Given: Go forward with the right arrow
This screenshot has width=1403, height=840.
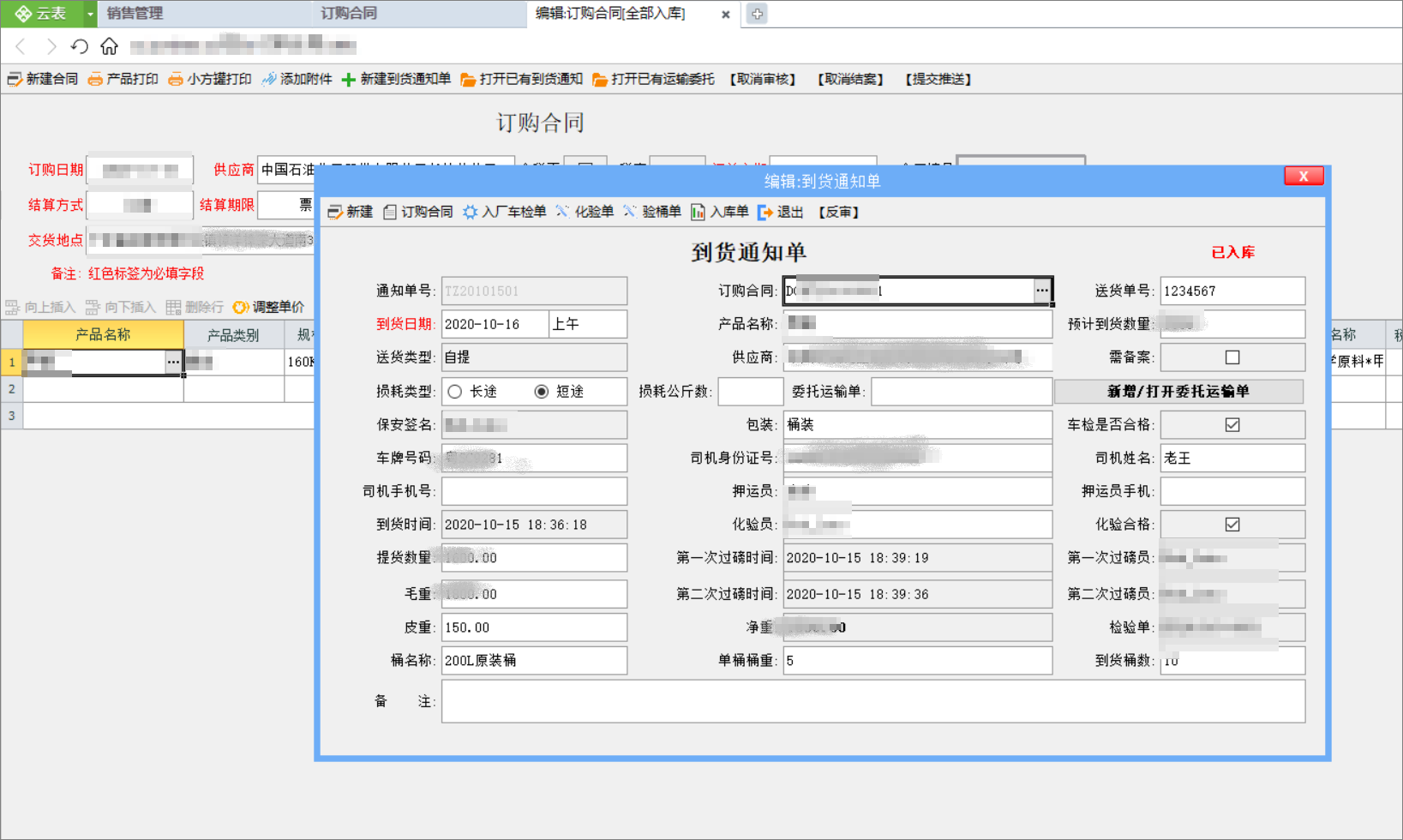Looking at the screenshot, I should 51,46.
